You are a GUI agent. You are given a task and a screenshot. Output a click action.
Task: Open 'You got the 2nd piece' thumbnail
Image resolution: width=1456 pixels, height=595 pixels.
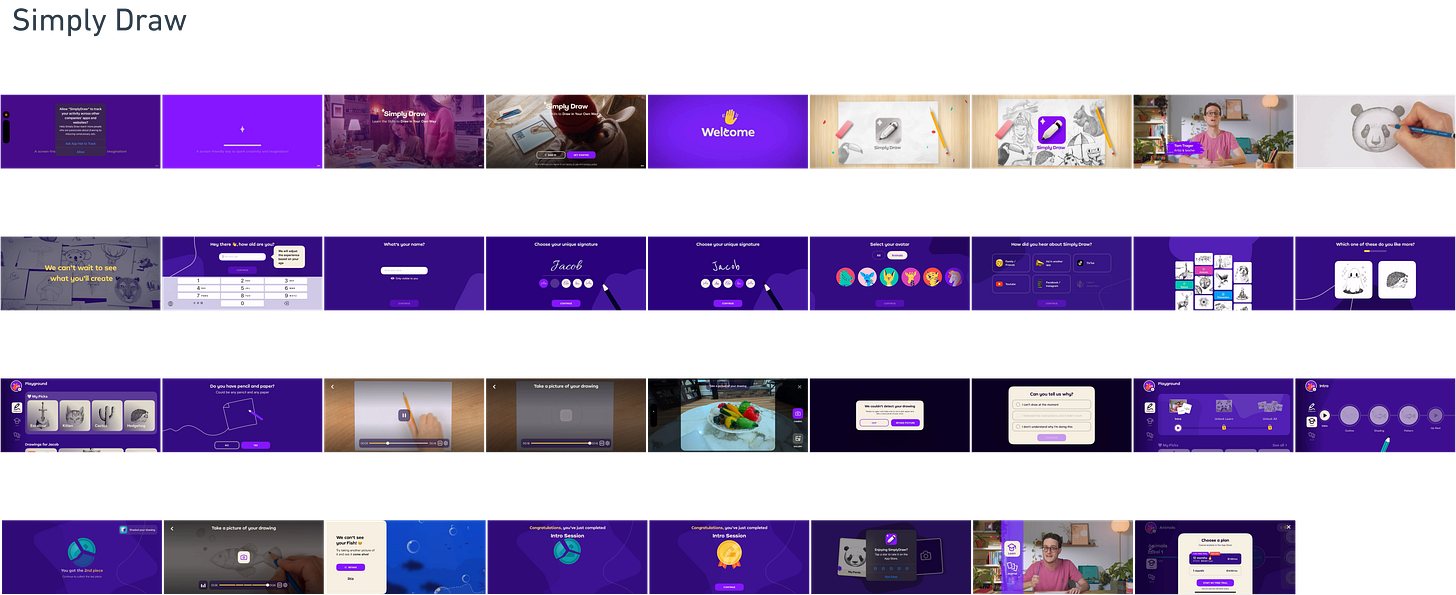[x=80, y=557]
